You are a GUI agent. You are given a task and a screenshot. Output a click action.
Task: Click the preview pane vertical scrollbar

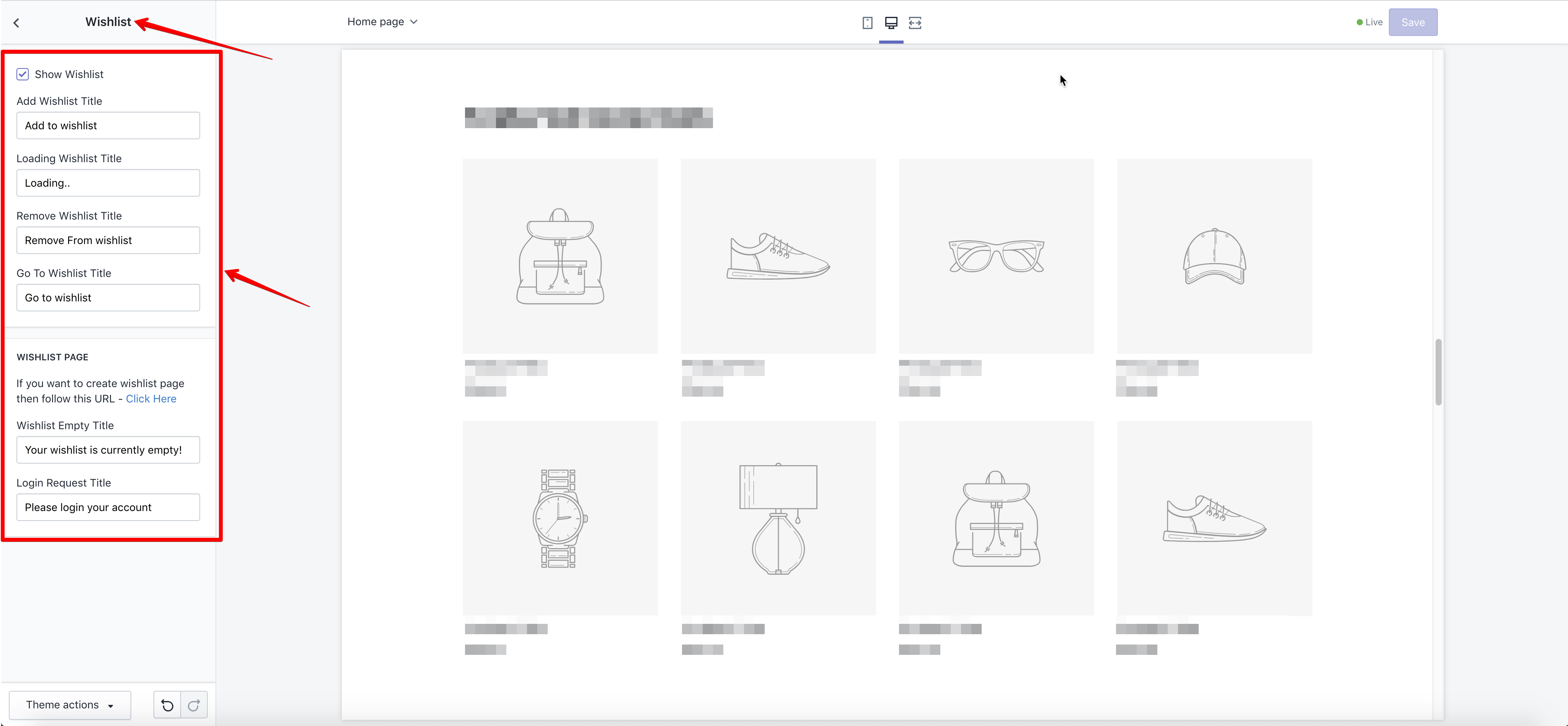(x=1438, y=372)
